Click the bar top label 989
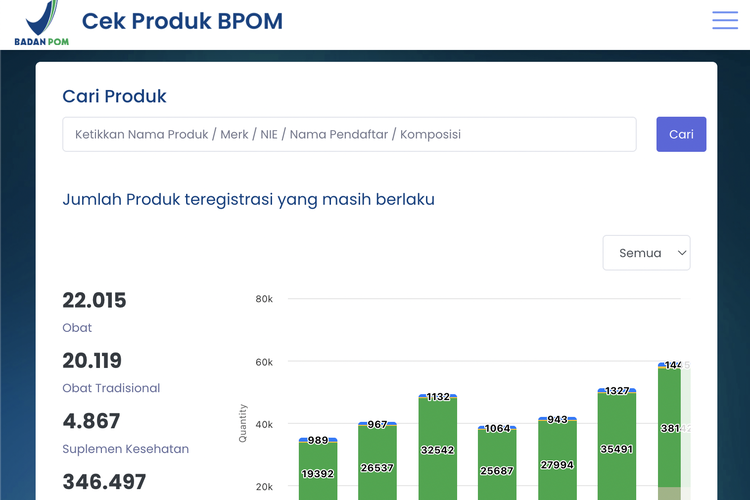This screenshot has width=750, height=500. click(x=318, y=440)
